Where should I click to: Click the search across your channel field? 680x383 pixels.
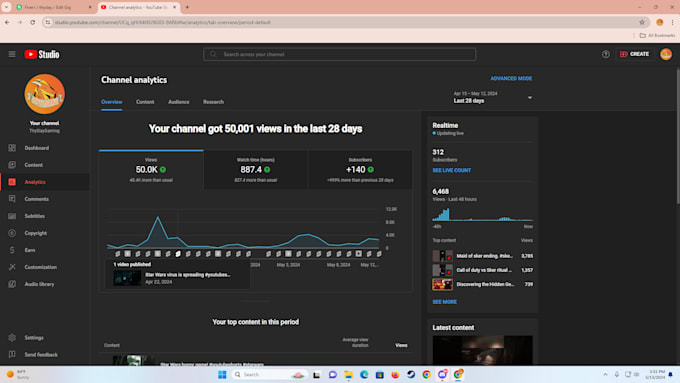coord(340,54)
